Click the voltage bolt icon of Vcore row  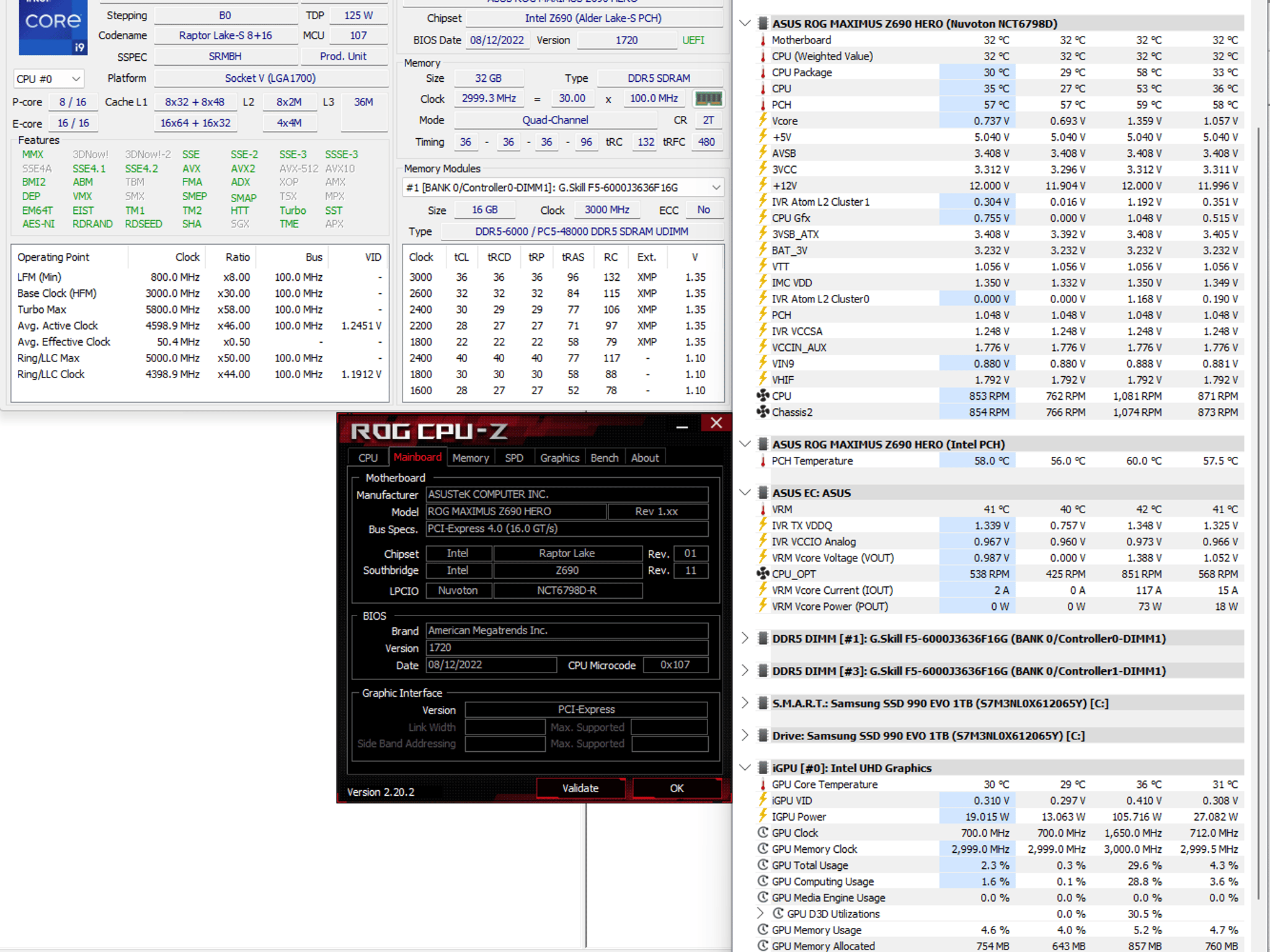[x=763, y=120]
